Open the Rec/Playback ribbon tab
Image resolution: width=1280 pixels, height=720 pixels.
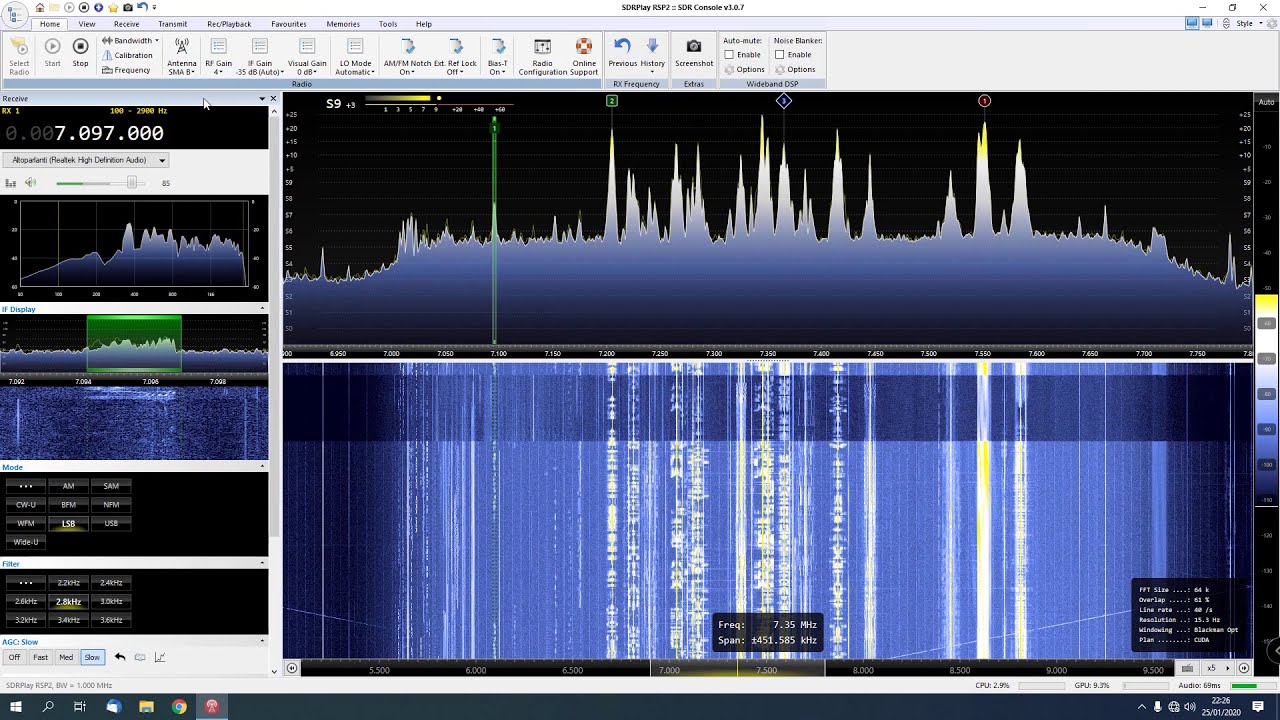pyautogui.click(x=229, y=24)
